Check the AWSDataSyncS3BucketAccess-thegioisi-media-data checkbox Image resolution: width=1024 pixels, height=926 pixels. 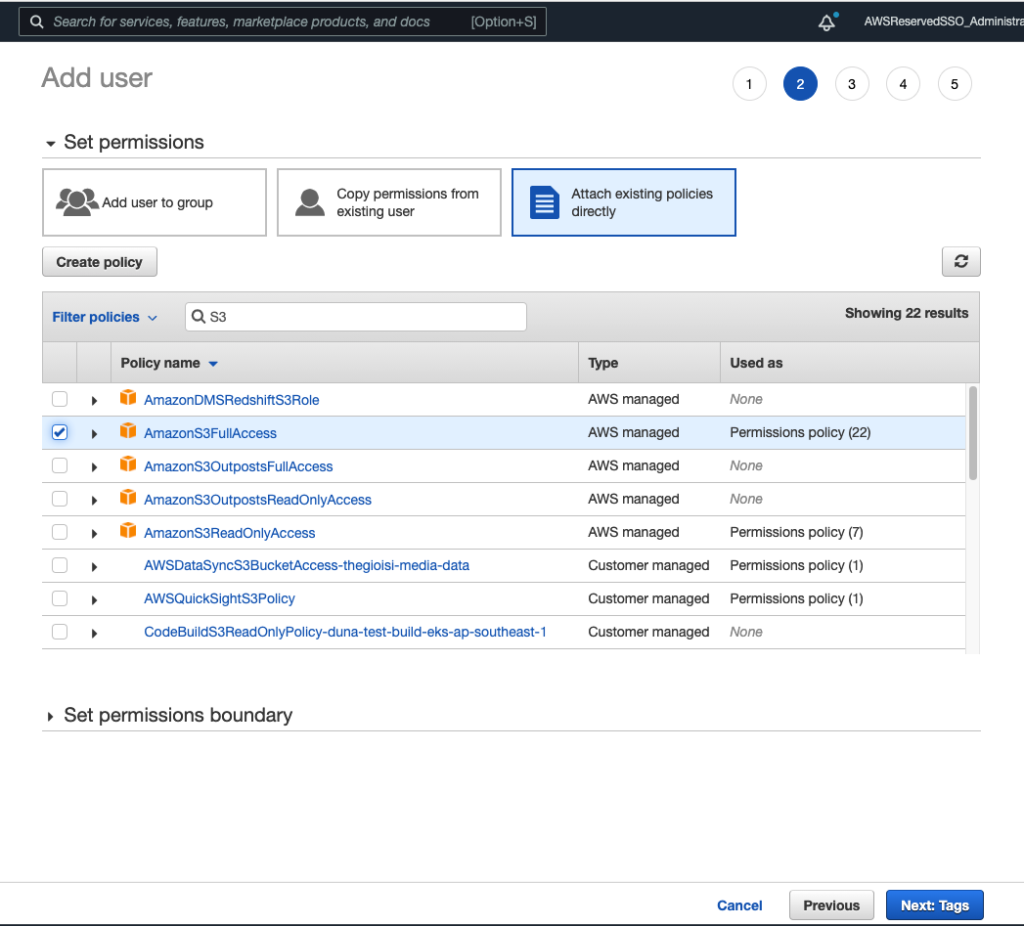(59, 566)
